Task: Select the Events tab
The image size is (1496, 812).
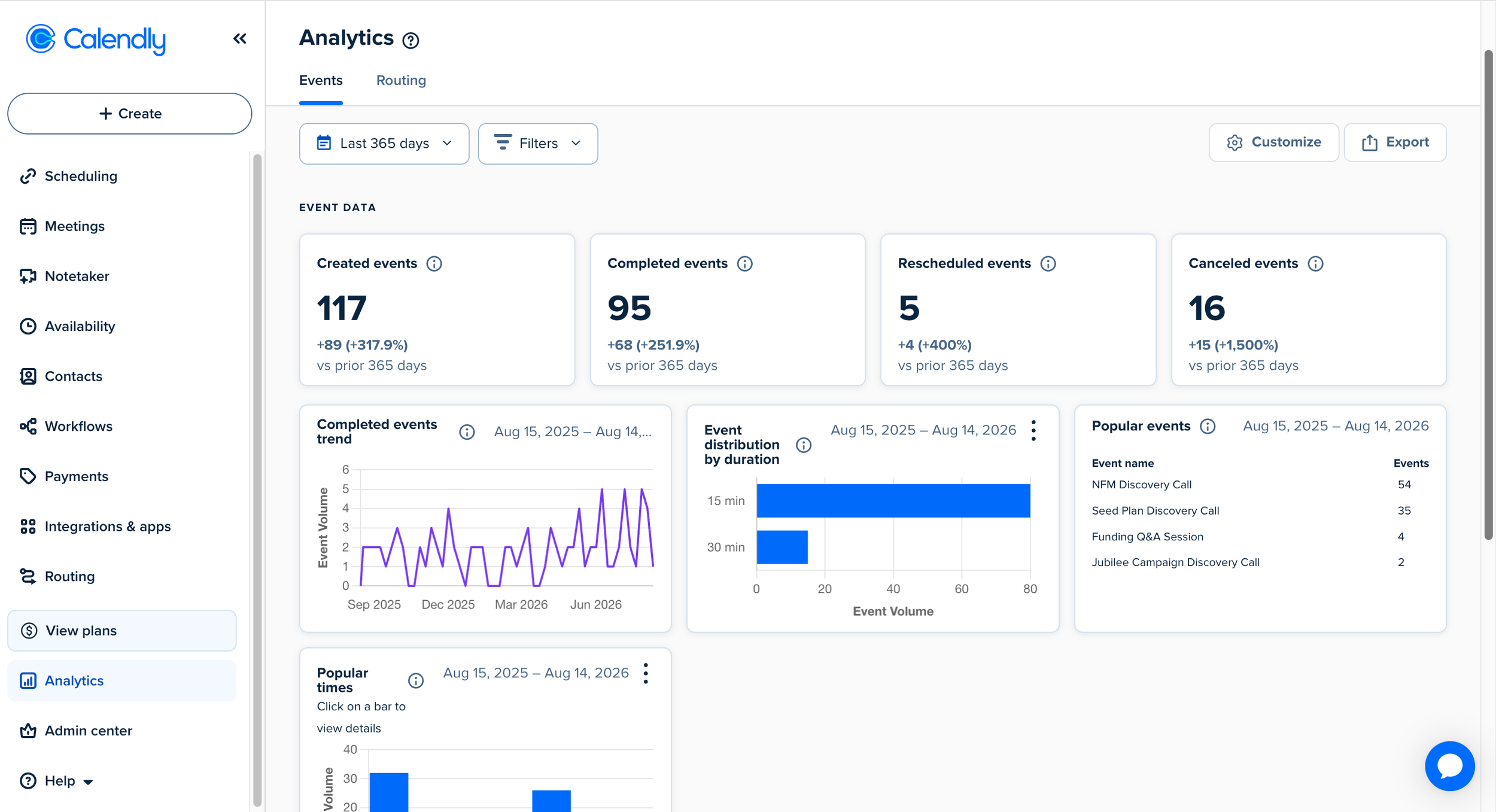Action: 321,80
